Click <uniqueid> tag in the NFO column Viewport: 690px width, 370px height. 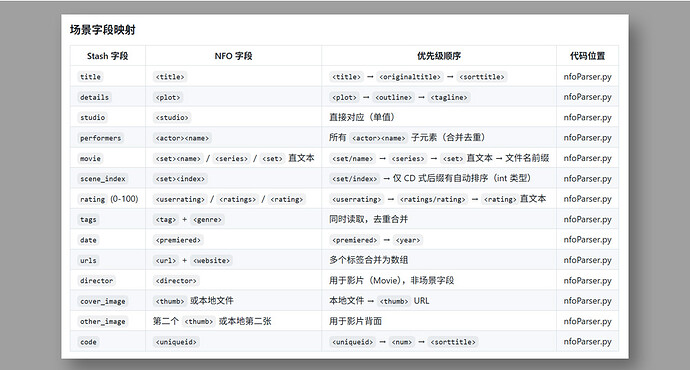tap(176, 342)
